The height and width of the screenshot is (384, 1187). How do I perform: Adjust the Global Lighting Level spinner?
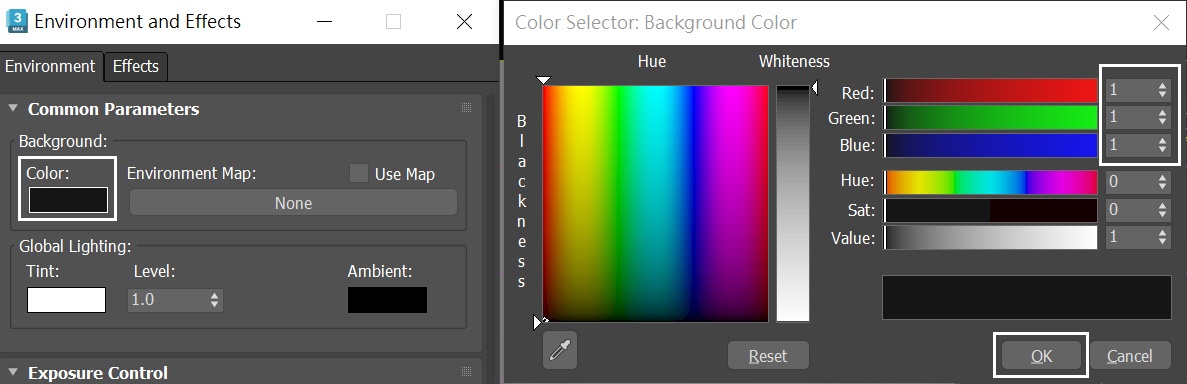[x=215, y=300]
